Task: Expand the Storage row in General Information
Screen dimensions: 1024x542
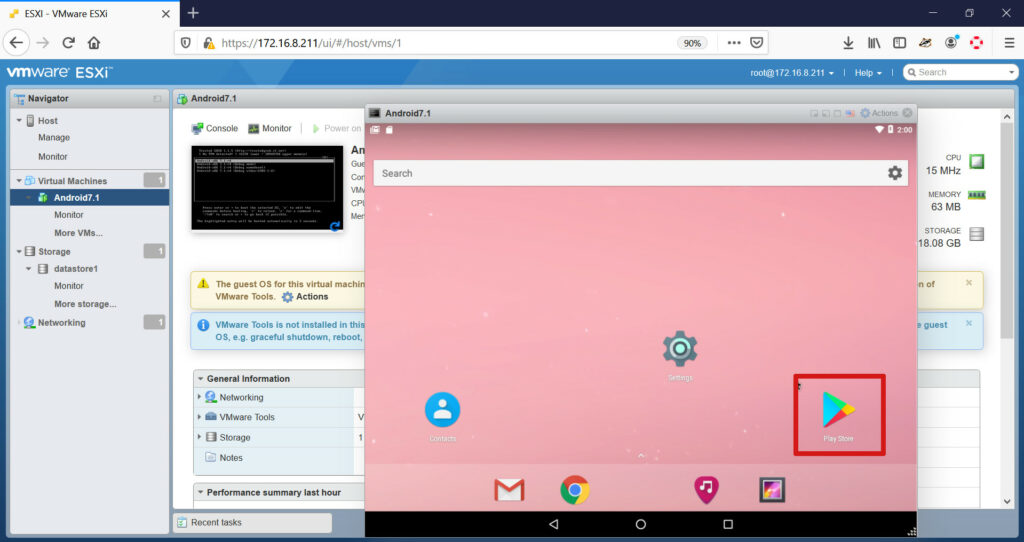Action: pos(199,437)
